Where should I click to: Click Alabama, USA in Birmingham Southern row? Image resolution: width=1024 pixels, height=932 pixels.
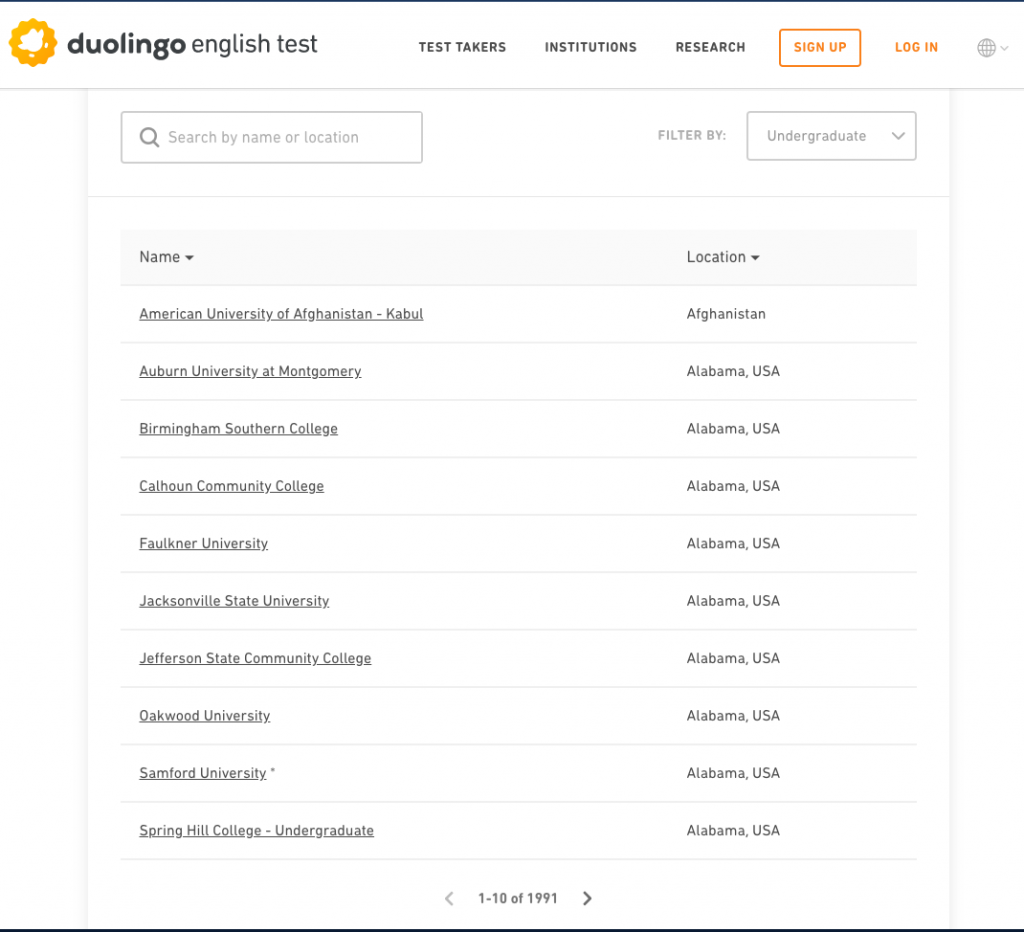(733, 429)
